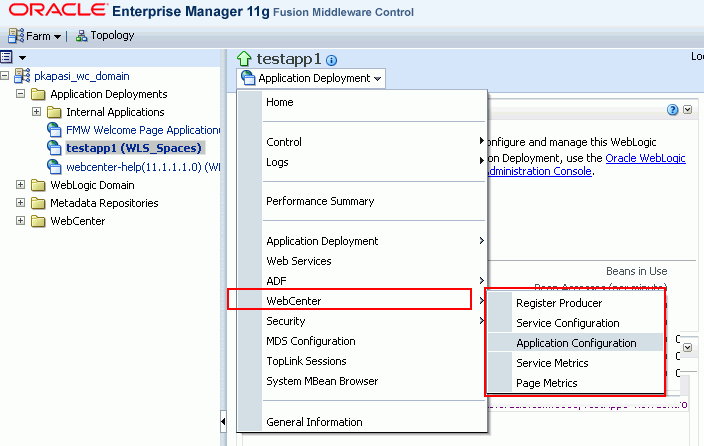Select WebLogic Domain tree label
Image resolution: width=704 pixels, height=446 pixels.
click(92, 185)
